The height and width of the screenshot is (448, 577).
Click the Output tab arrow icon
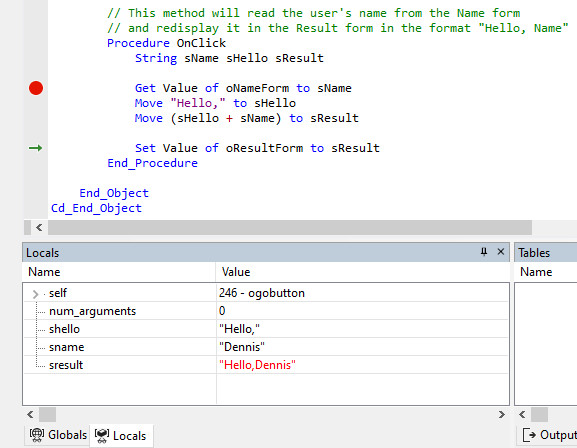pos(529,435)
